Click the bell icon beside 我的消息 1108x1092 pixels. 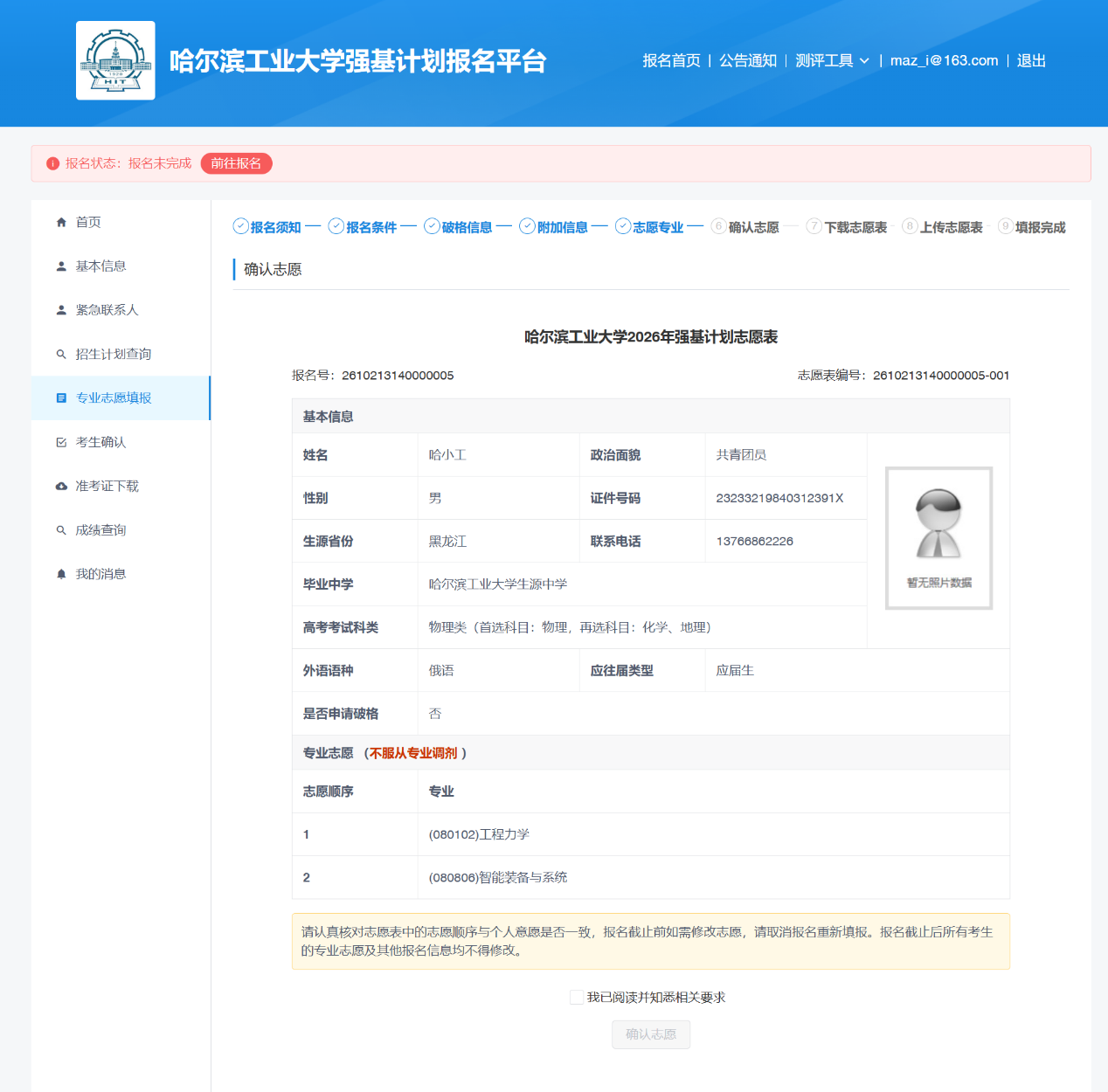pyautogui.click(x=61, y=574)
